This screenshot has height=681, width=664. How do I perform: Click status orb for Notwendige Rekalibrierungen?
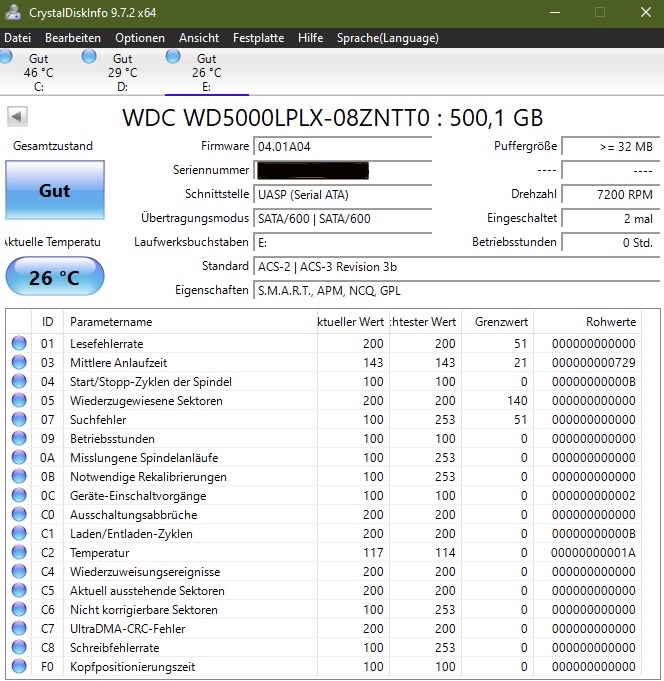coord(19,476)
